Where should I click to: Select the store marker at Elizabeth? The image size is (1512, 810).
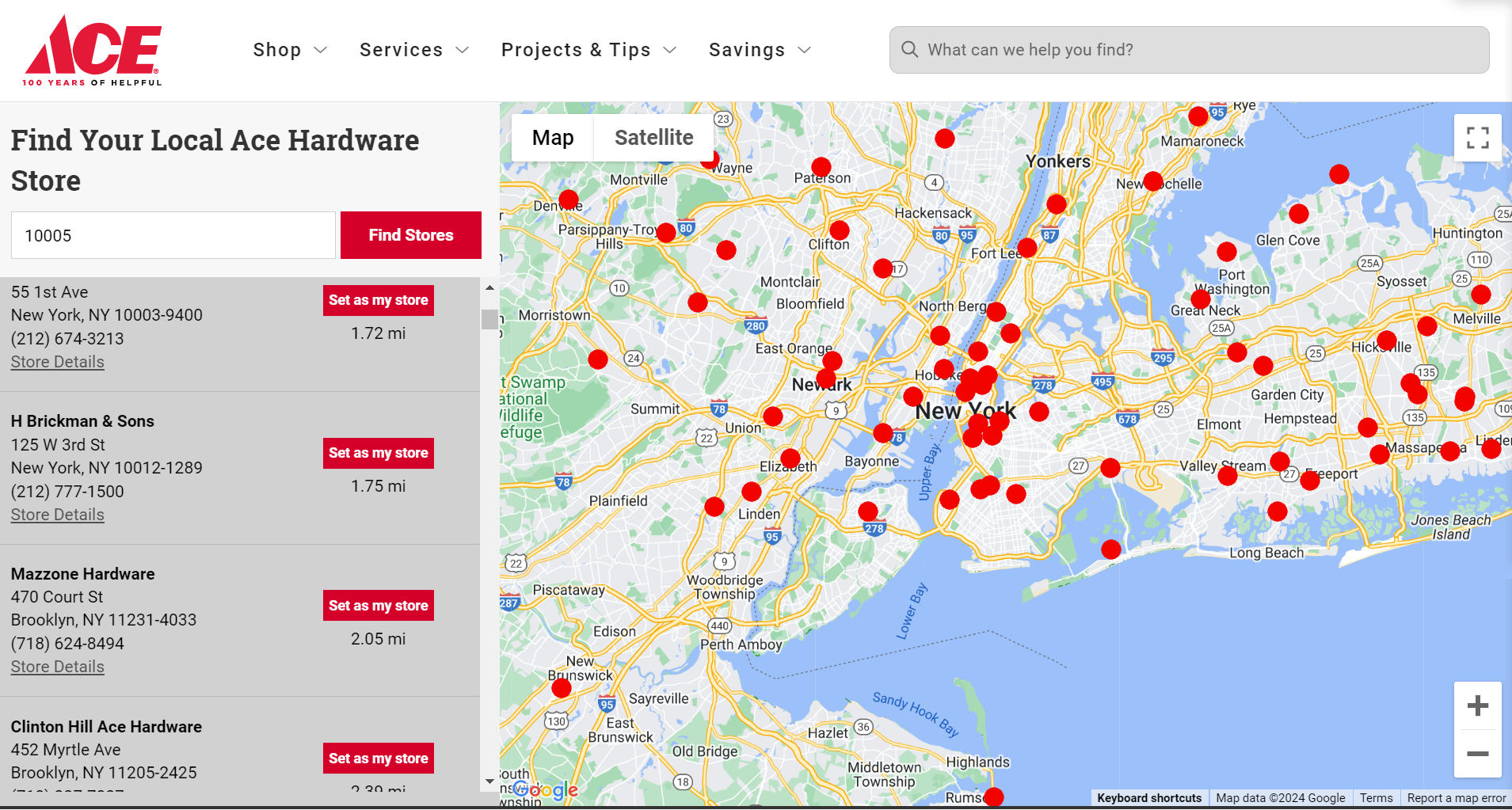tap(790, 458)
